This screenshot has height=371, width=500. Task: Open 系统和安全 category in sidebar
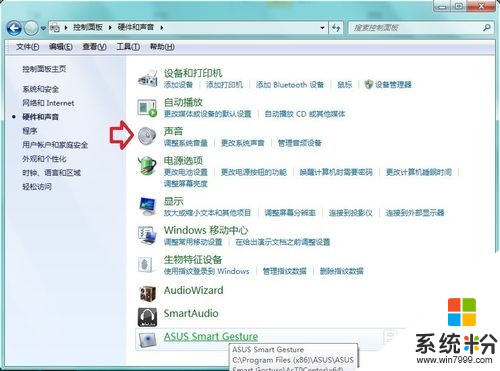(x=40, y=89)
